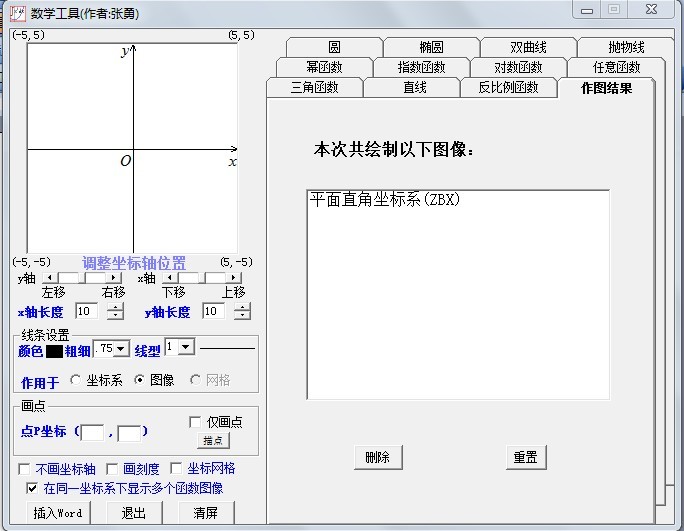Click the y轴 scrollbar left arrow
The image size is (684, 531).
point(48,278)
